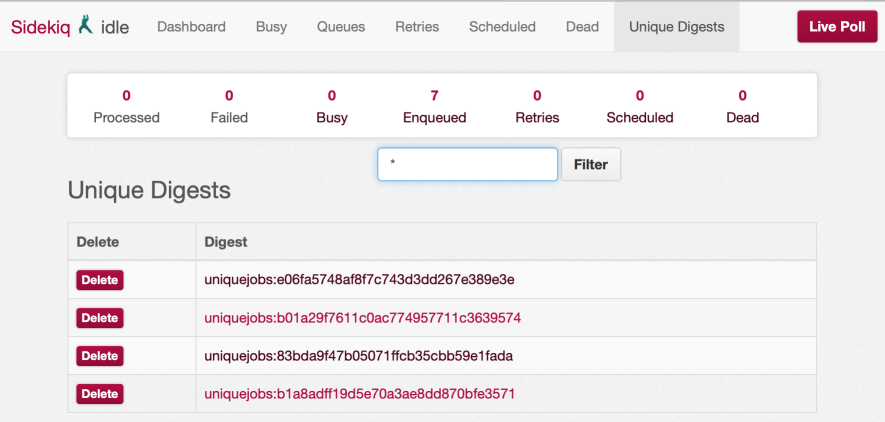Image resolution: width=885 pixels, height=422 pixels.
Task: Go to the Dashboard tab
Action: pos(191,27)
